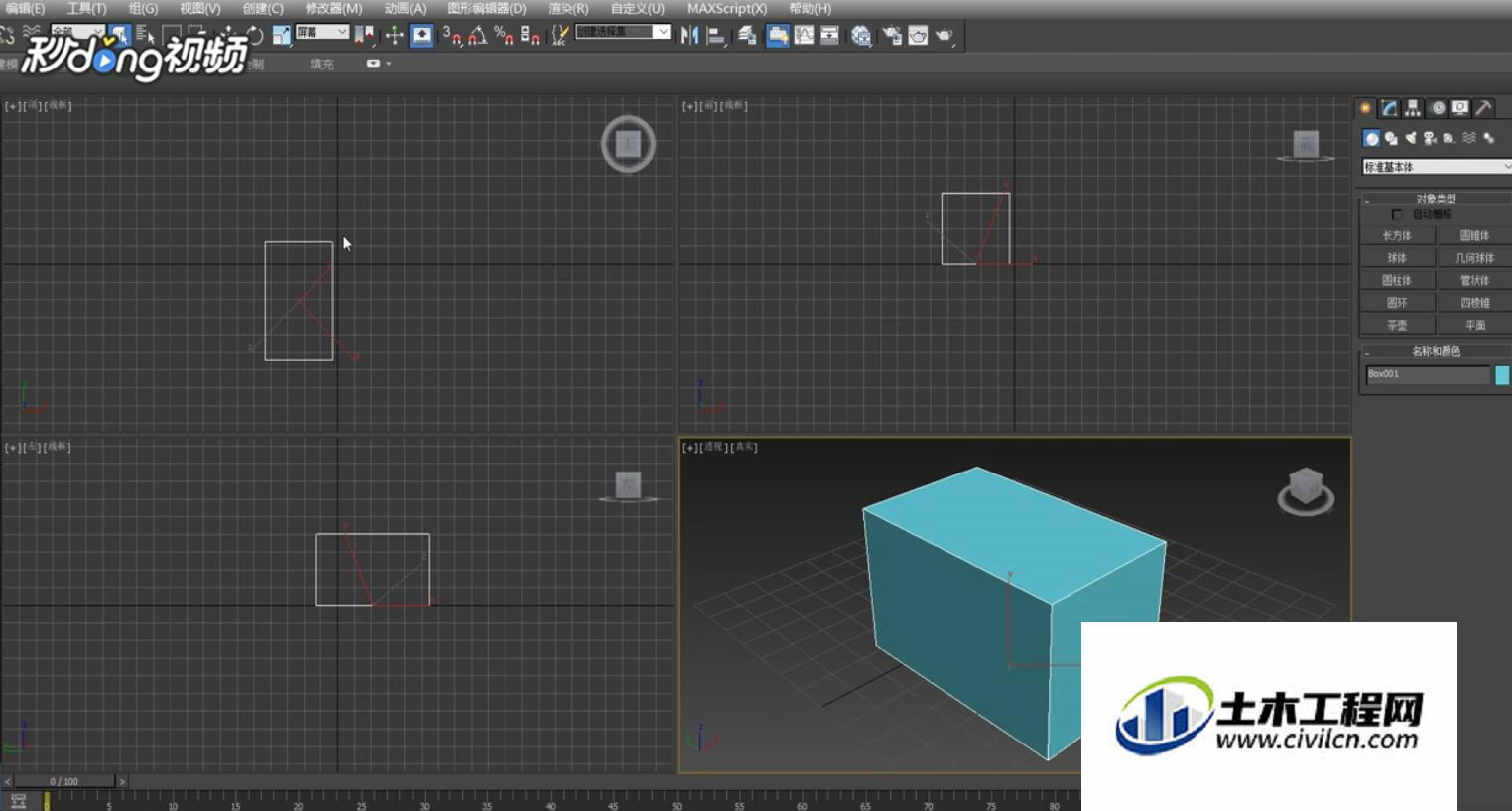Open the named selection sets dropdown
The width and height of the screenshot is (1512, 811).
(623, 32)
